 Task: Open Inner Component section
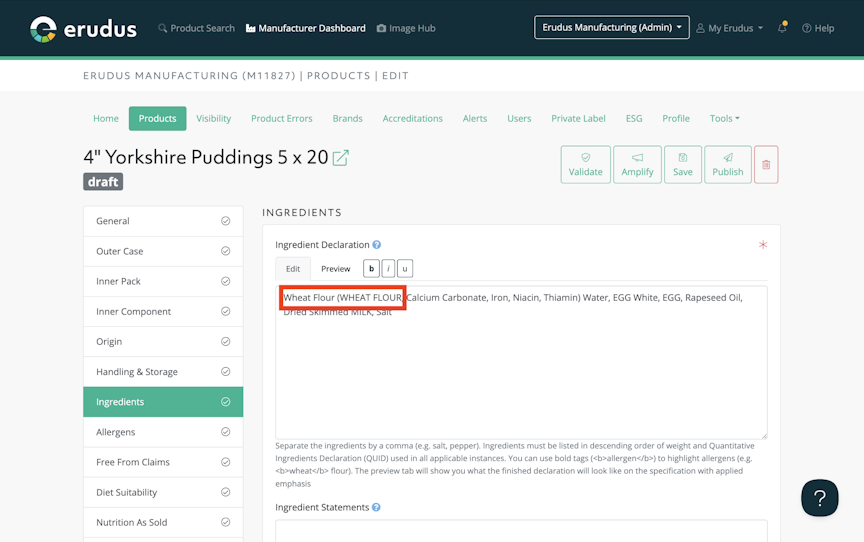coord(163,312)
